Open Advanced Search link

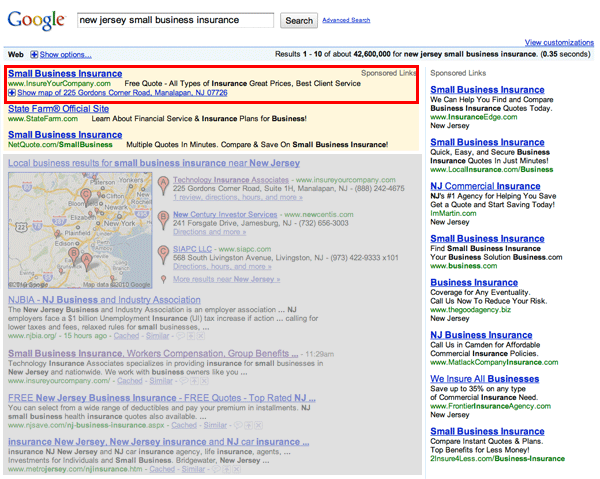346,20
